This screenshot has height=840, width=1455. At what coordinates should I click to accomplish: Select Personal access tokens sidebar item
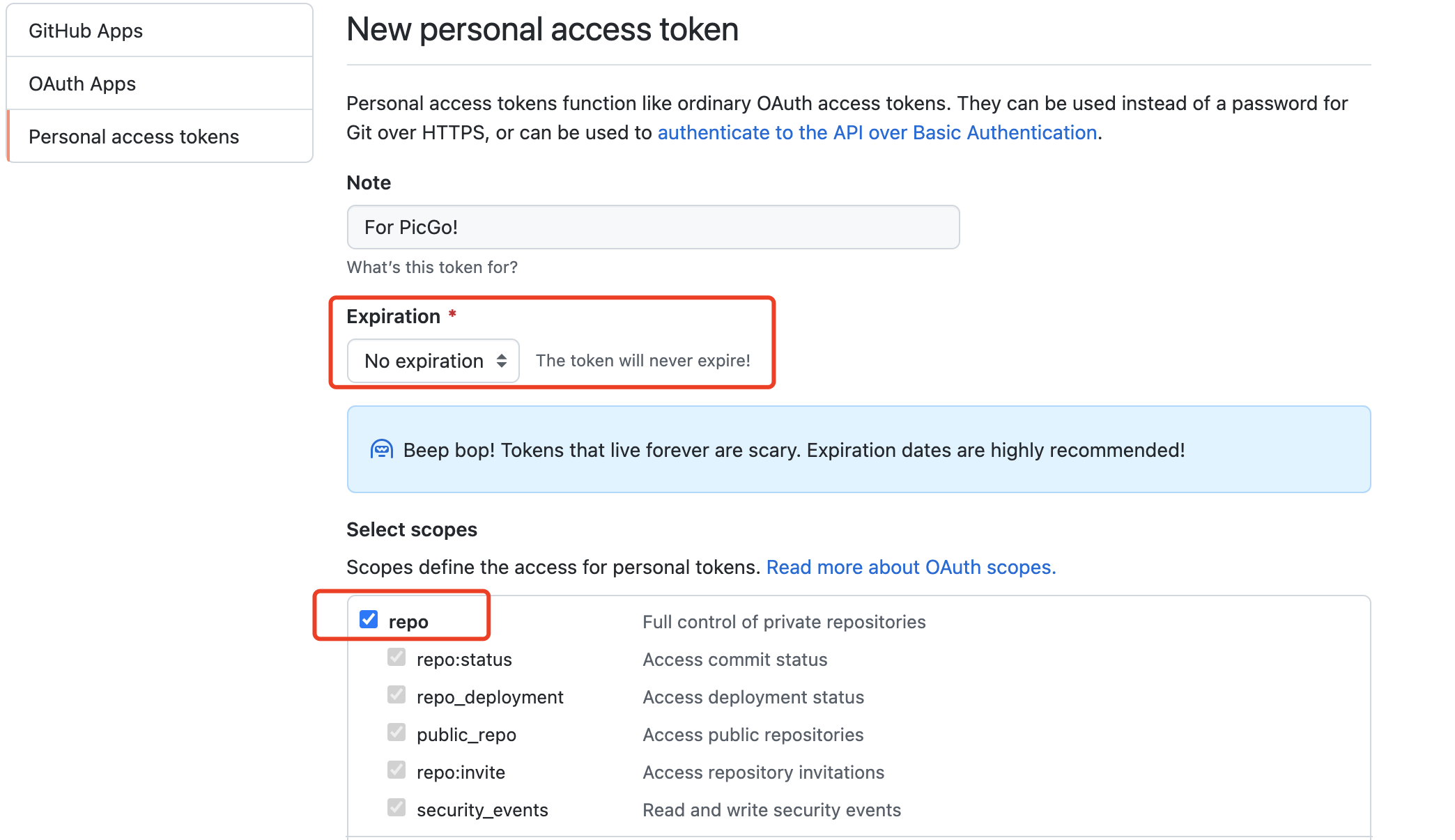[x=134, y=137]
